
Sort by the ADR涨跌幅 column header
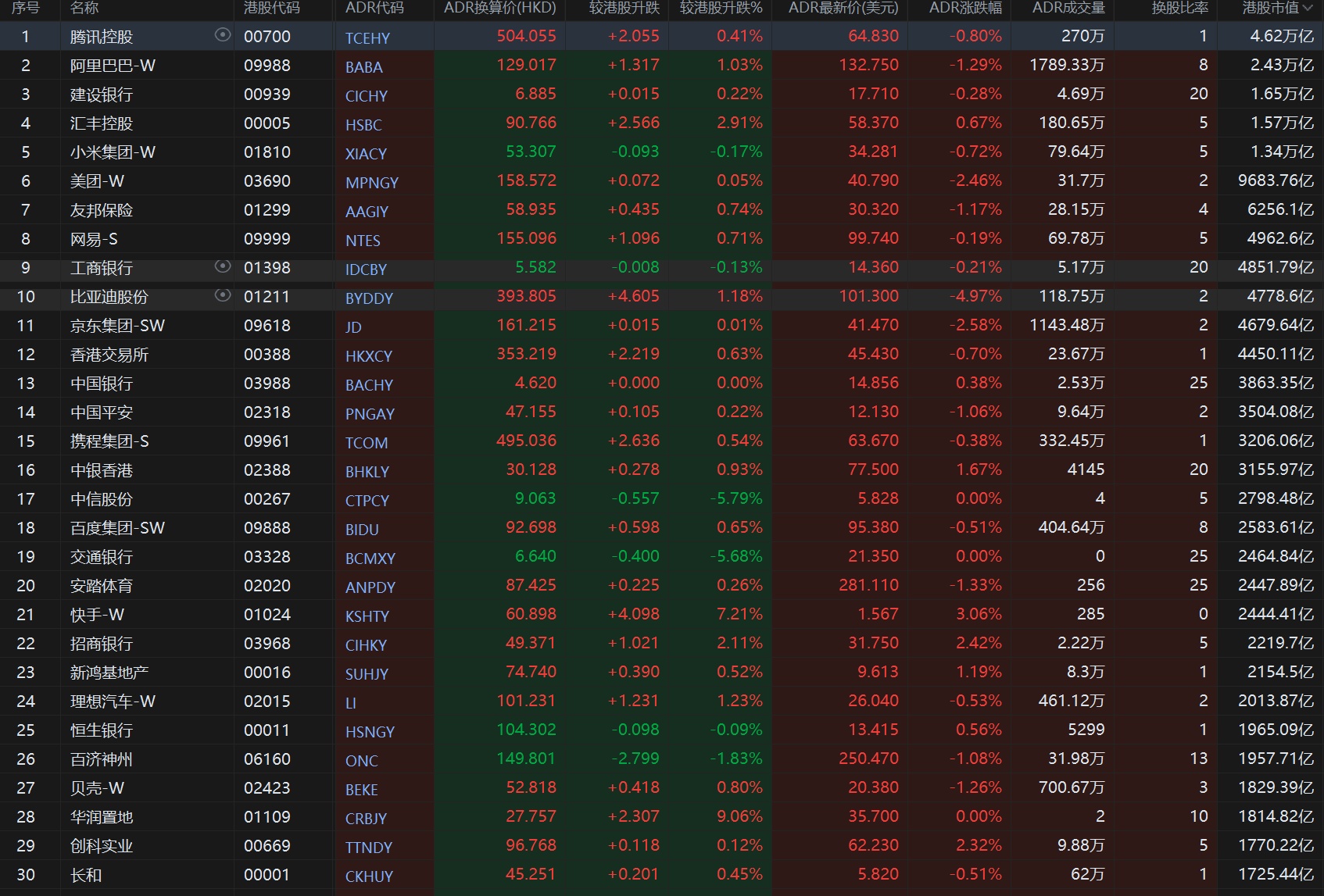pos(965,8)
